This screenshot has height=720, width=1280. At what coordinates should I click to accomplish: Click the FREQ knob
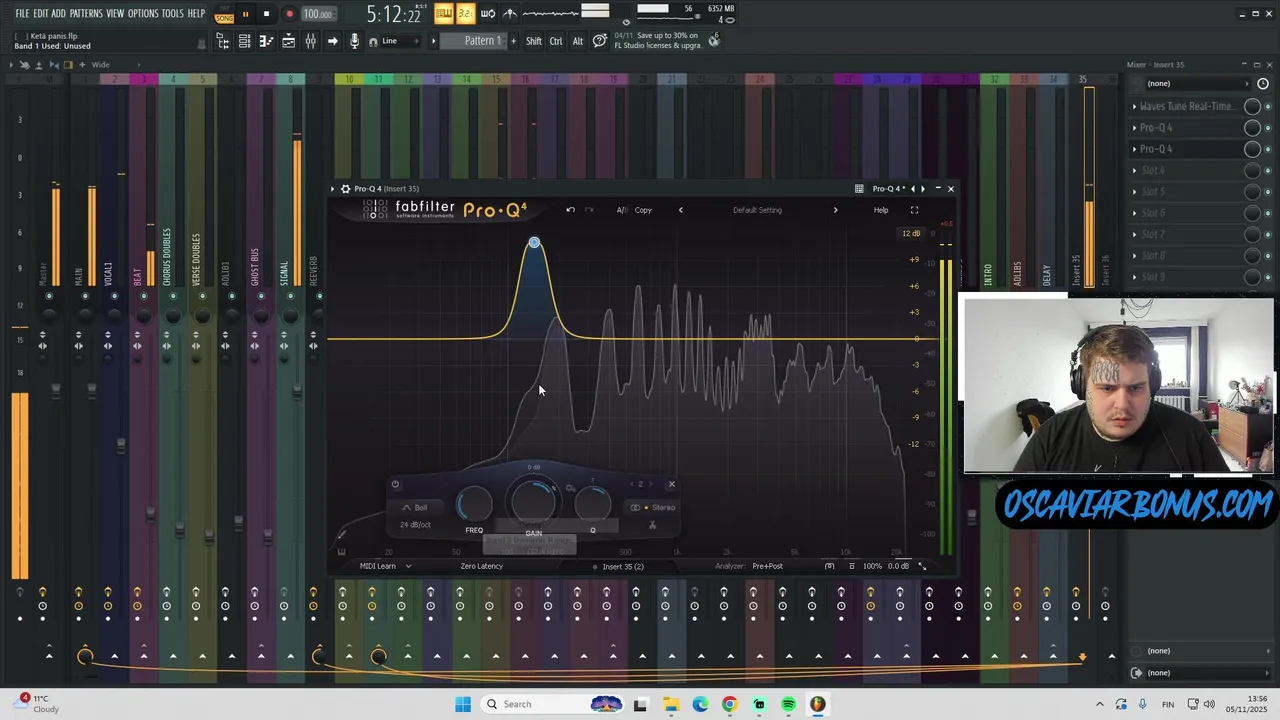(475, 505)
